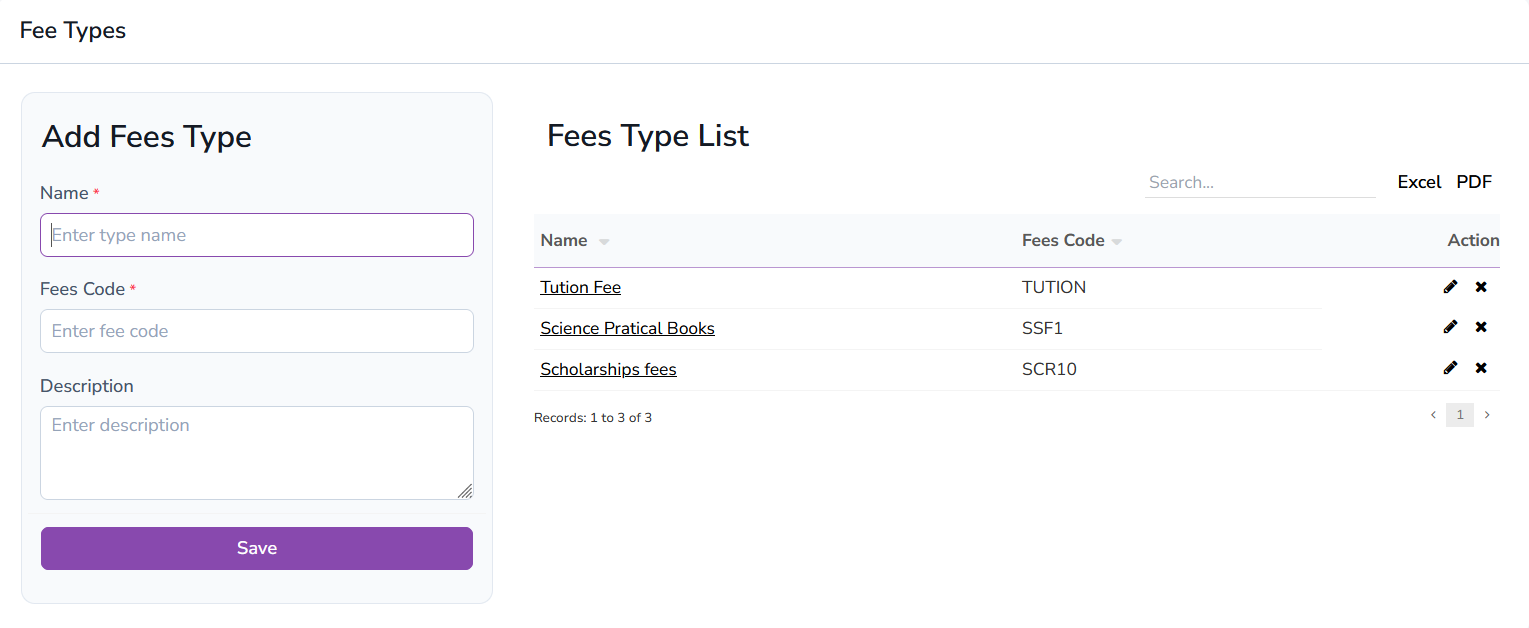Click the delete X for Science Pratical Books
Viewport: 1529px width, 628px height.
click(x=1482, y=327)
